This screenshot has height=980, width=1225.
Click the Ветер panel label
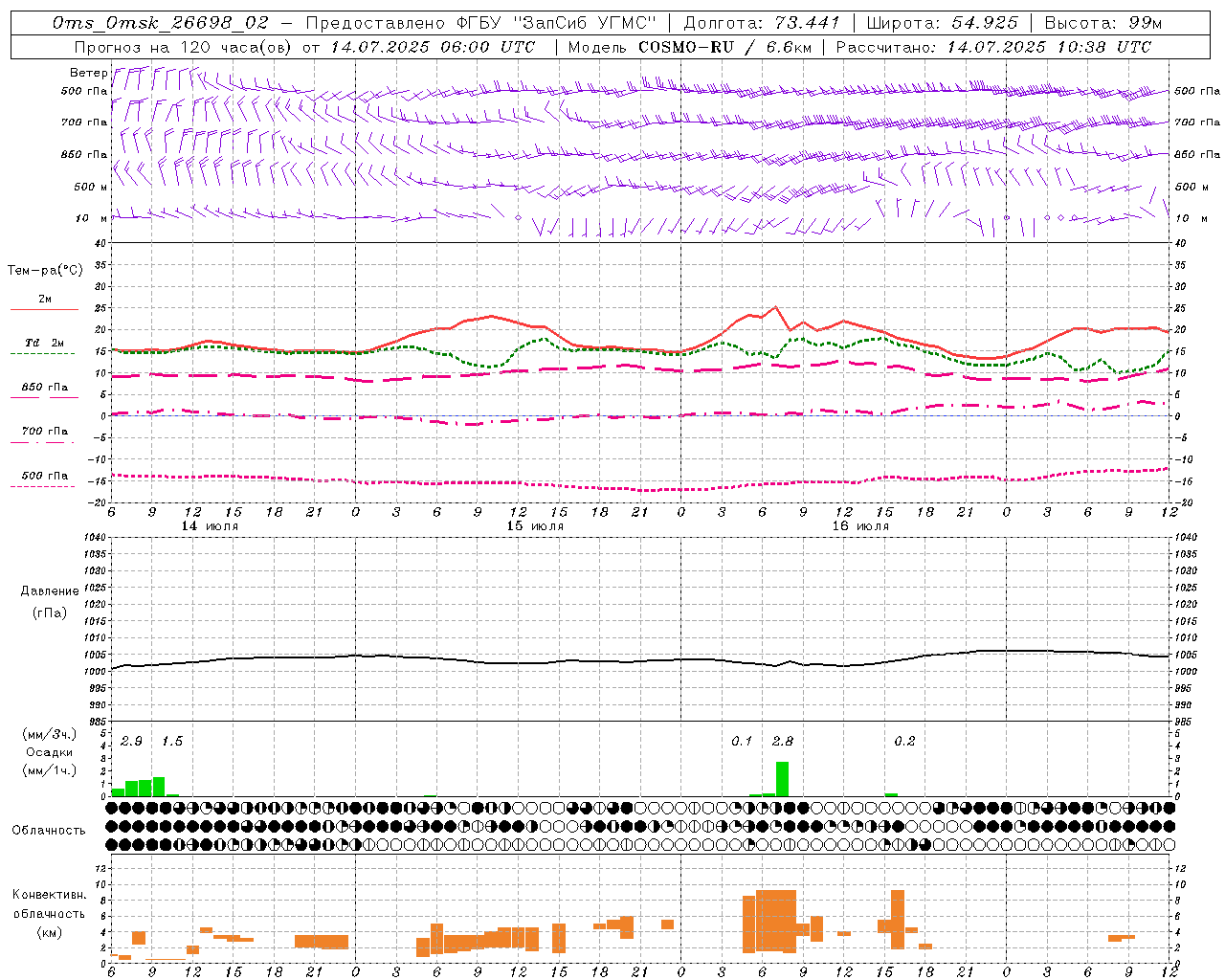88,73
